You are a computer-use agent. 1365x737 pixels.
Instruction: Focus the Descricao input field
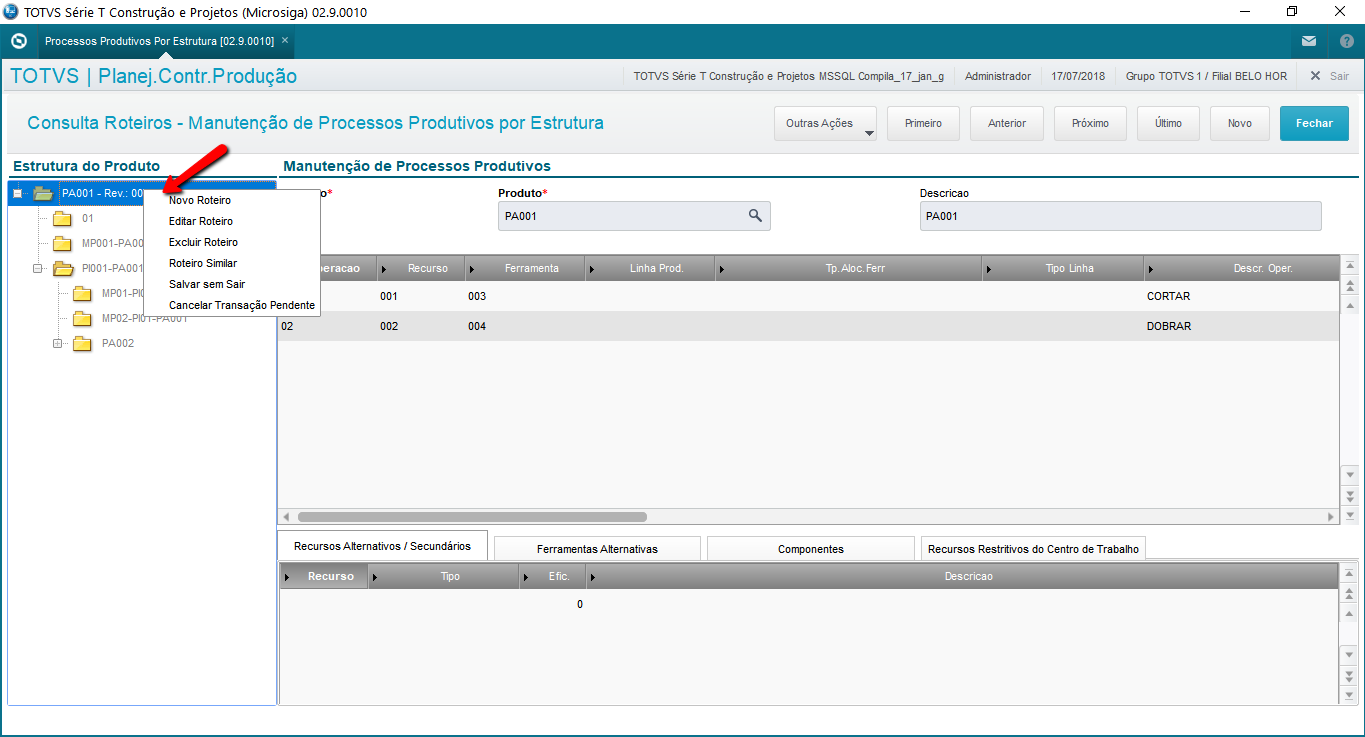[x=1121, y=216]
